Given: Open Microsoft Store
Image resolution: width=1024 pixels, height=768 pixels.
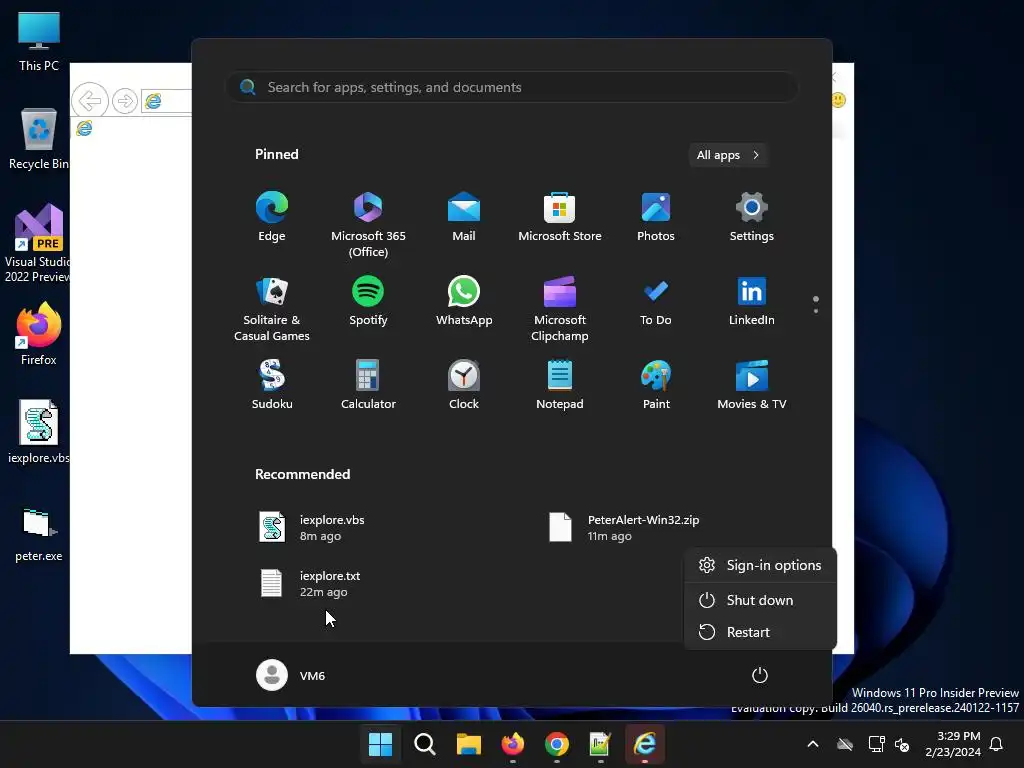Looking at the screenshot, I should point(560,217).
